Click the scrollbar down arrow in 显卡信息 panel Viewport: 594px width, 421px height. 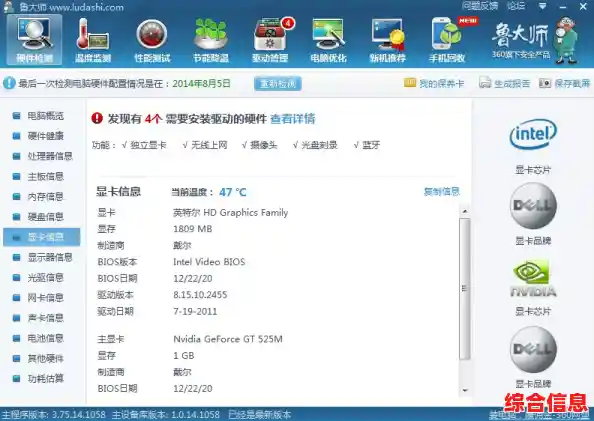pos(465,390)
